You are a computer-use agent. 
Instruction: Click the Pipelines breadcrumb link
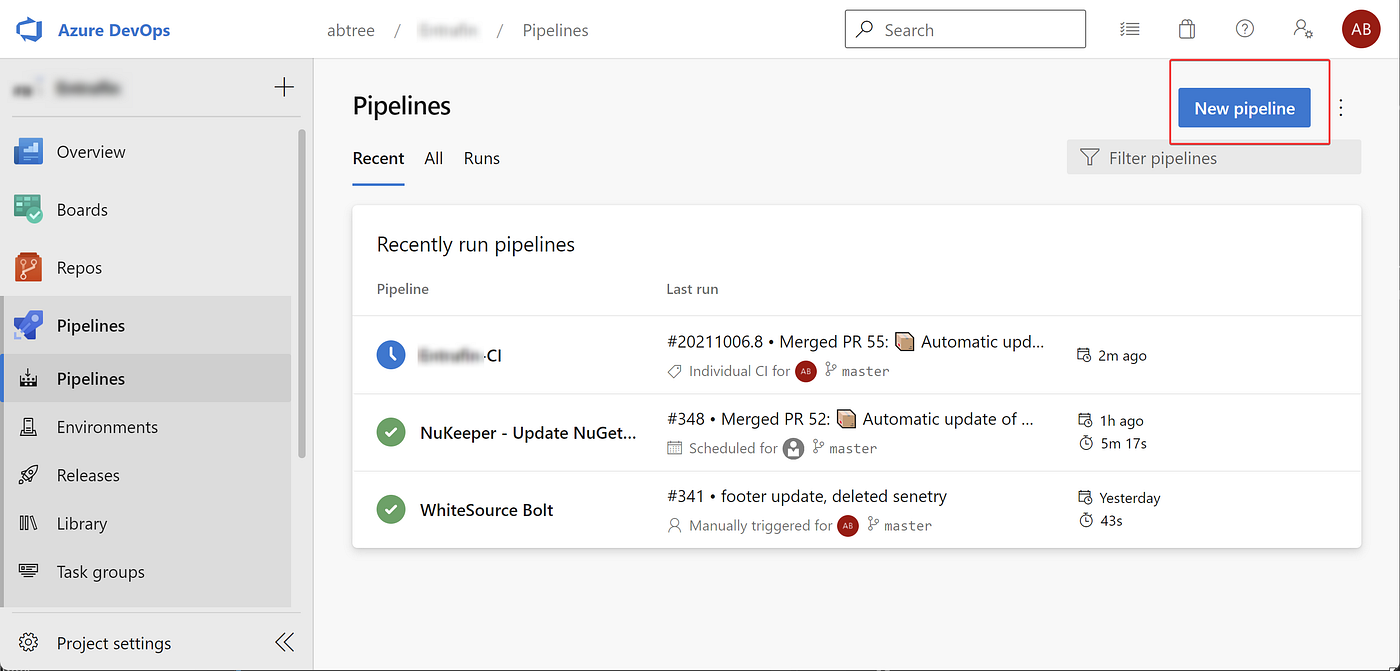tap(555, 30)
